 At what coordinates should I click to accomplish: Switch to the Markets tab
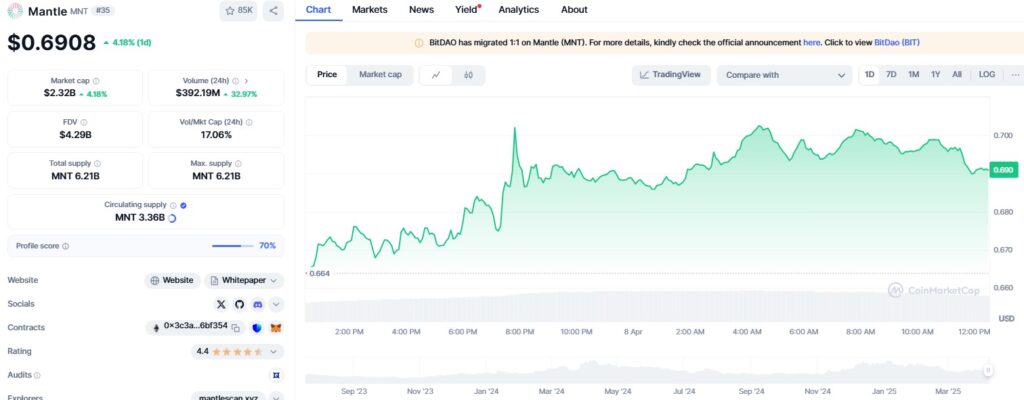tap(370, 10)
